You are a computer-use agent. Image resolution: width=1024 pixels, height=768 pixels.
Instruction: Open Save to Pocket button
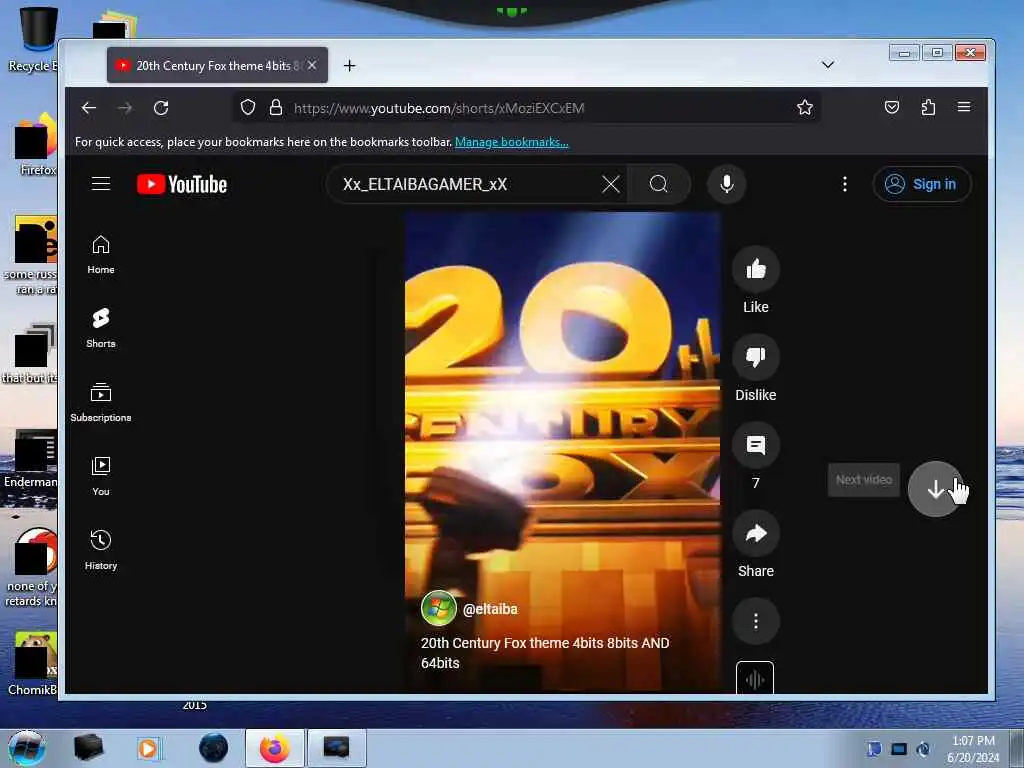click(x=891, y=107)
